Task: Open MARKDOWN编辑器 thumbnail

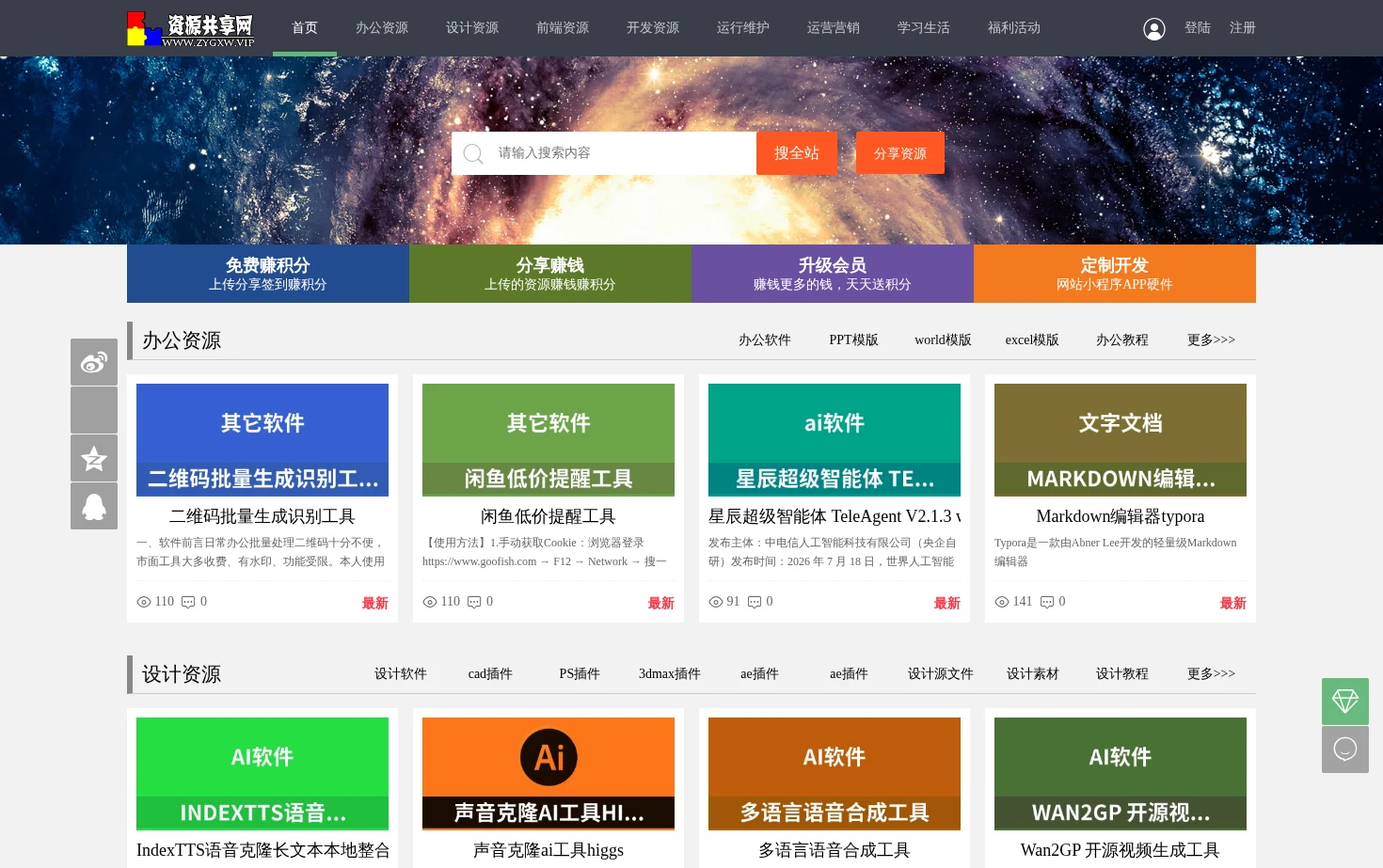Action: coord(1121,440)
